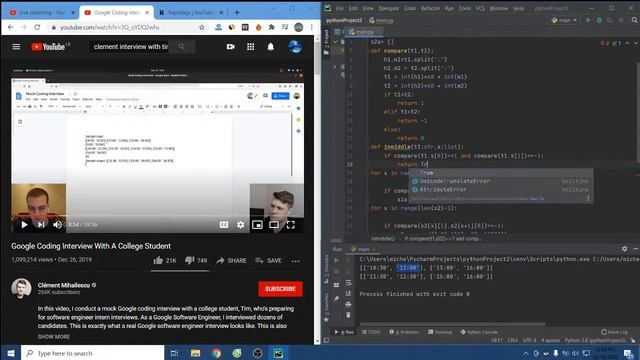Choose UnicodeTranslateError completion suggestion
The width and height of the screenshot is (640, 360).
pos(501,181)
